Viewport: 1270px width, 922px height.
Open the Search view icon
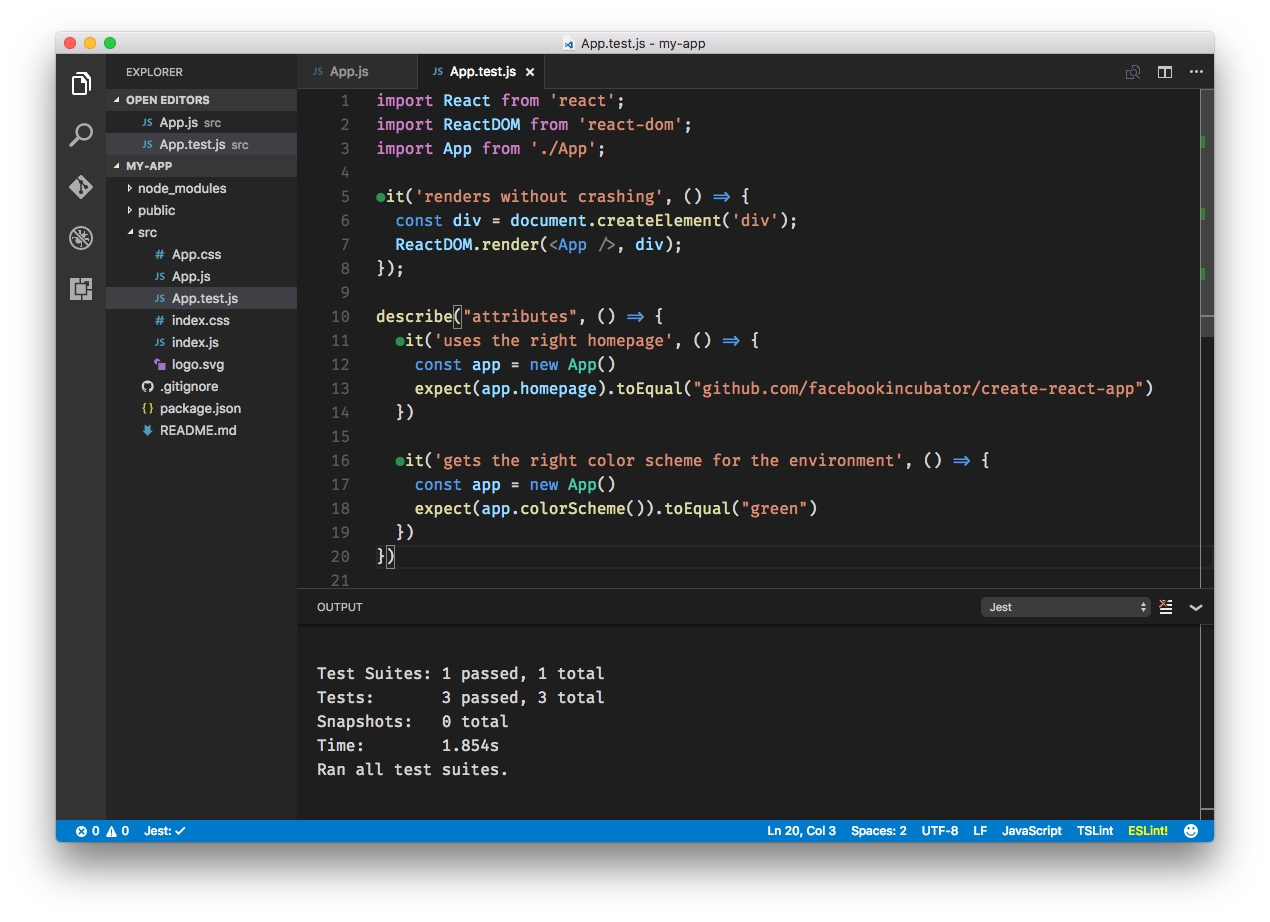click(81, 135)
